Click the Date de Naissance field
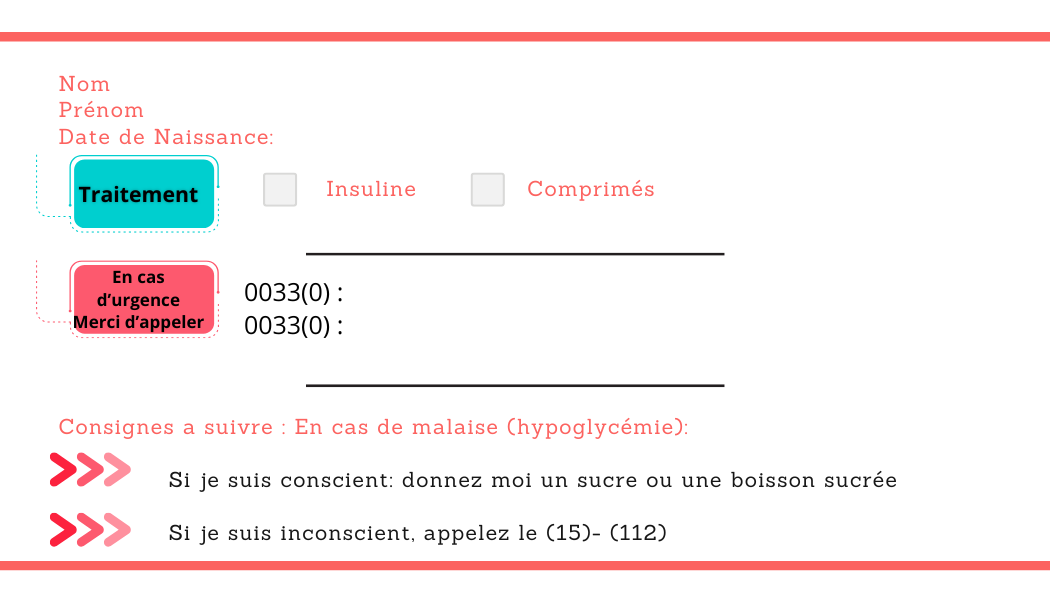Image resolution: width=1050 pixels, height=600 pixels. click(166, 137)
